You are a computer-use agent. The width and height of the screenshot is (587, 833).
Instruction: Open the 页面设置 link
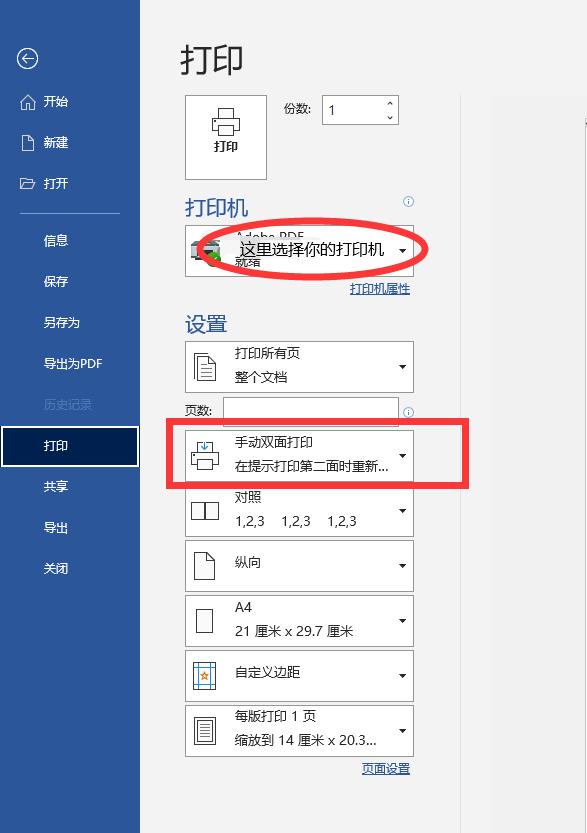click(x=386, y=769)
